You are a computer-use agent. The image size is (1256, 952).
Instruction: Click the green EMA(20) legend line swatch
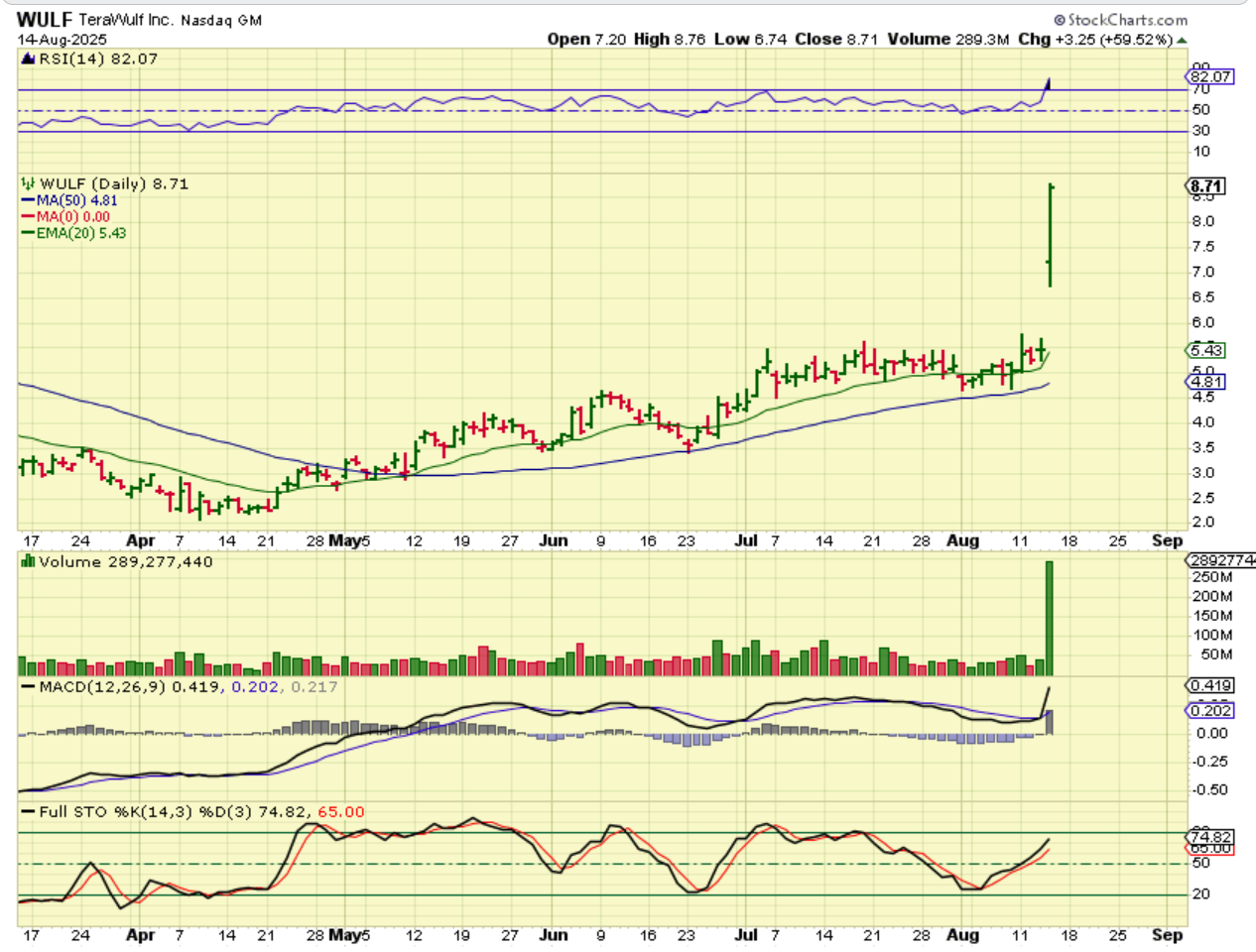[28, 233]
